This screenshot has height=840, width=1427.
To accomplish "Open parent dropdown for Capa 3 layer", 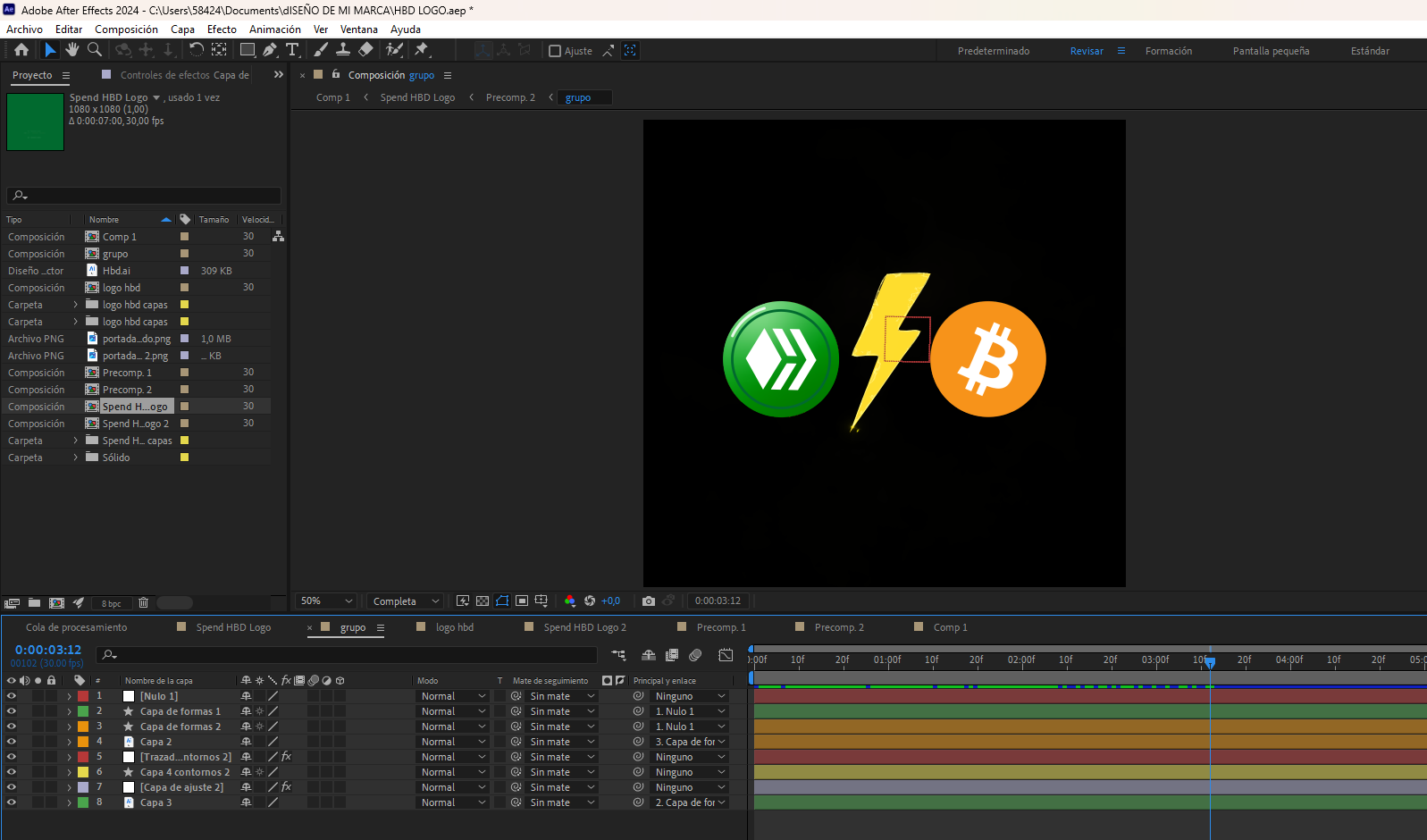I will coord(690,802).
